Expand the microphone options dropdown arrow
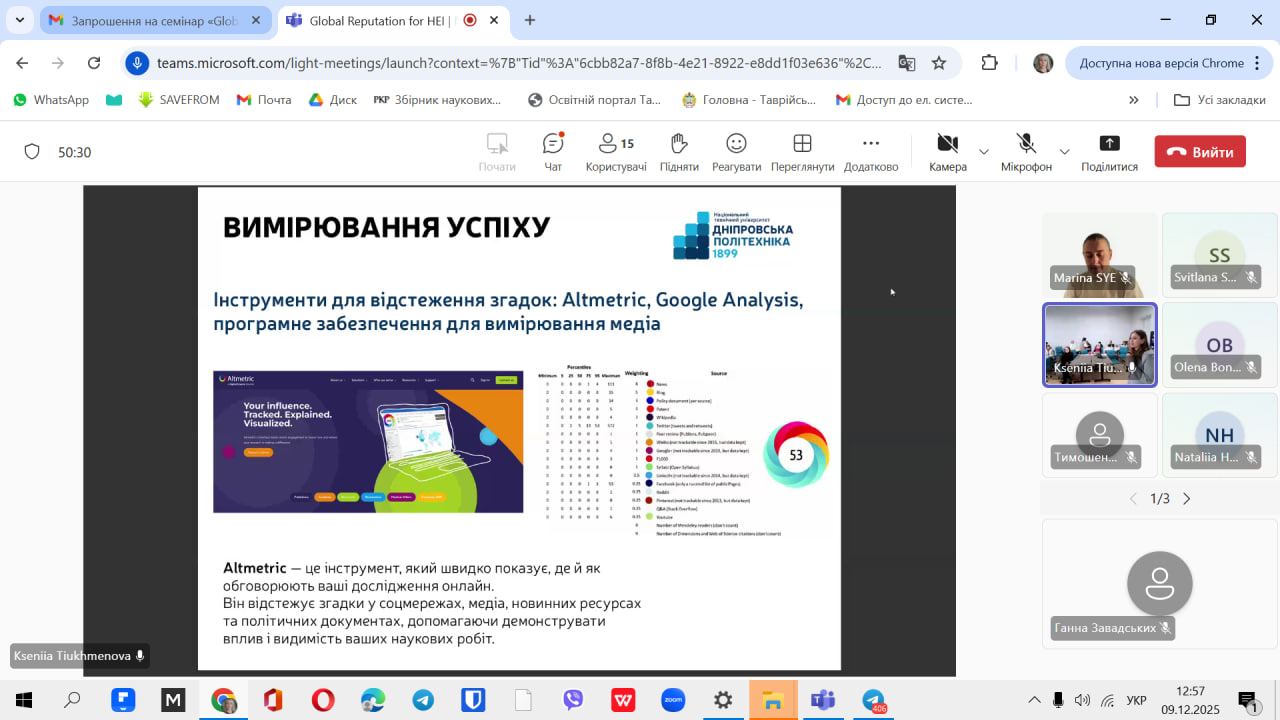Image resolution: width=1280 pixels, height=720 pixels. coord(1064,152)
